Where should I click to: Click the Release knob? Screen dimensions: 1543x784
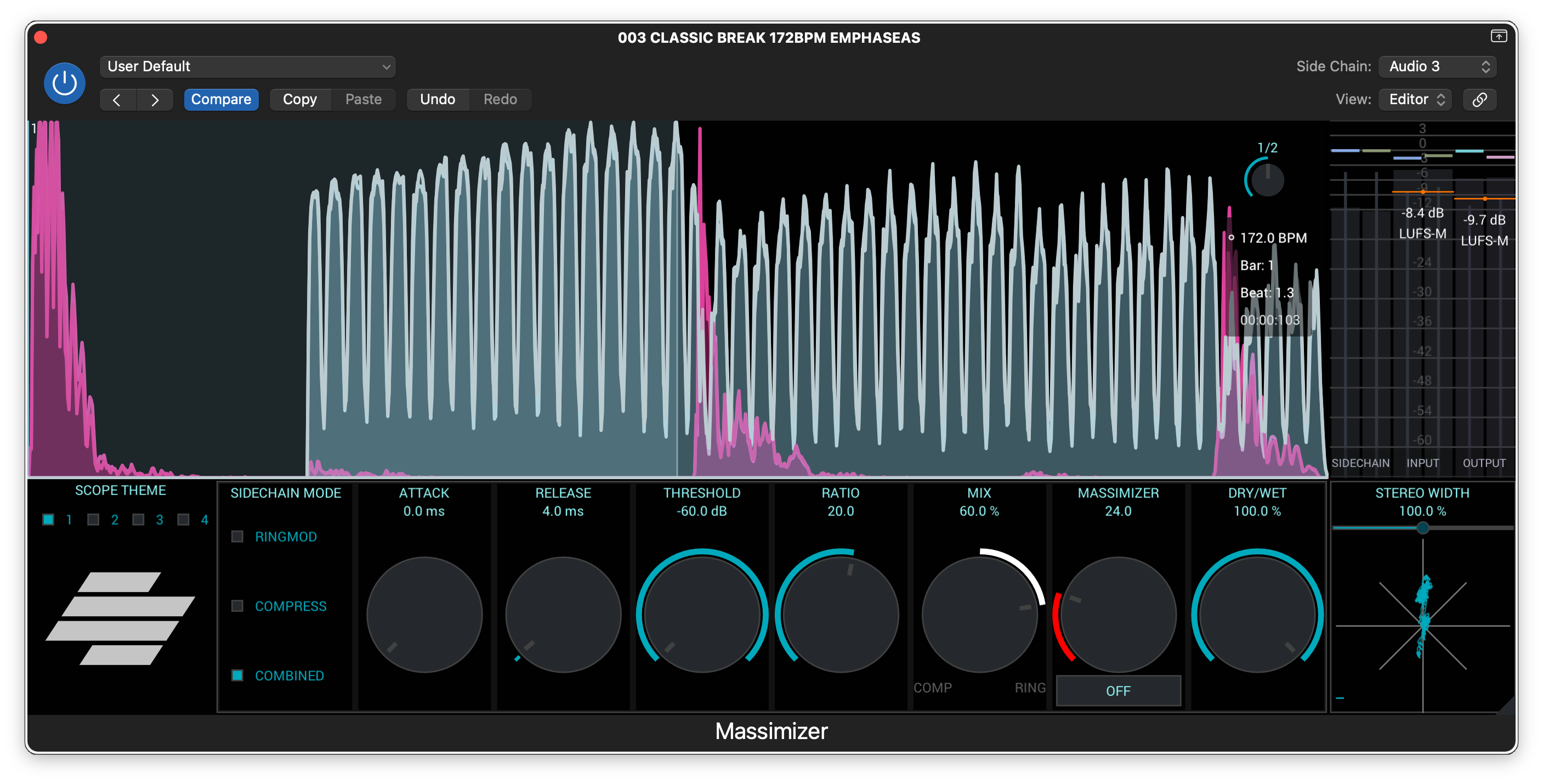tap(563, 615)
